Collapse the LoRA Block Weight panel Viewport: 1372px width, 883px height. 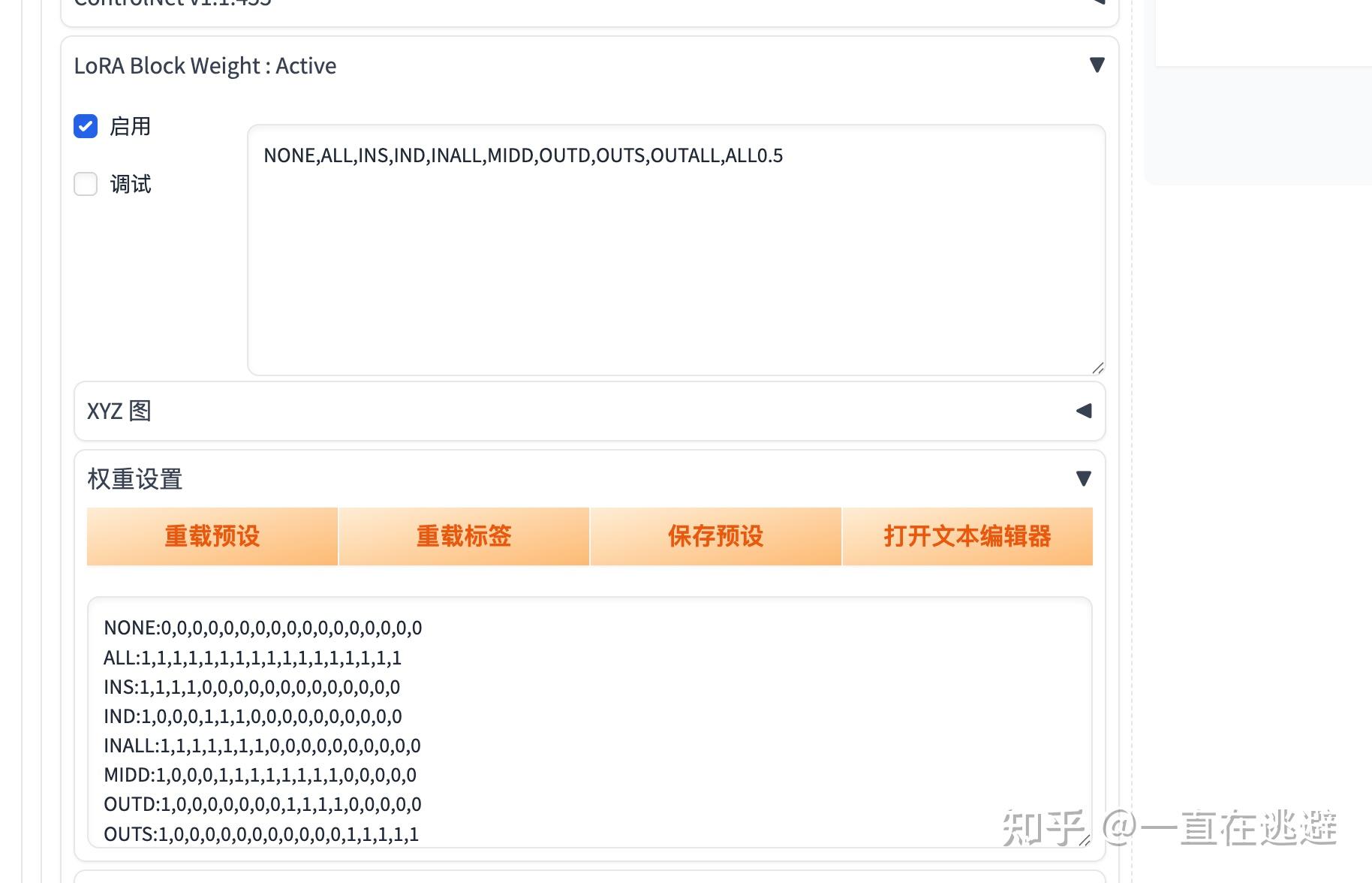(1097, 65)
